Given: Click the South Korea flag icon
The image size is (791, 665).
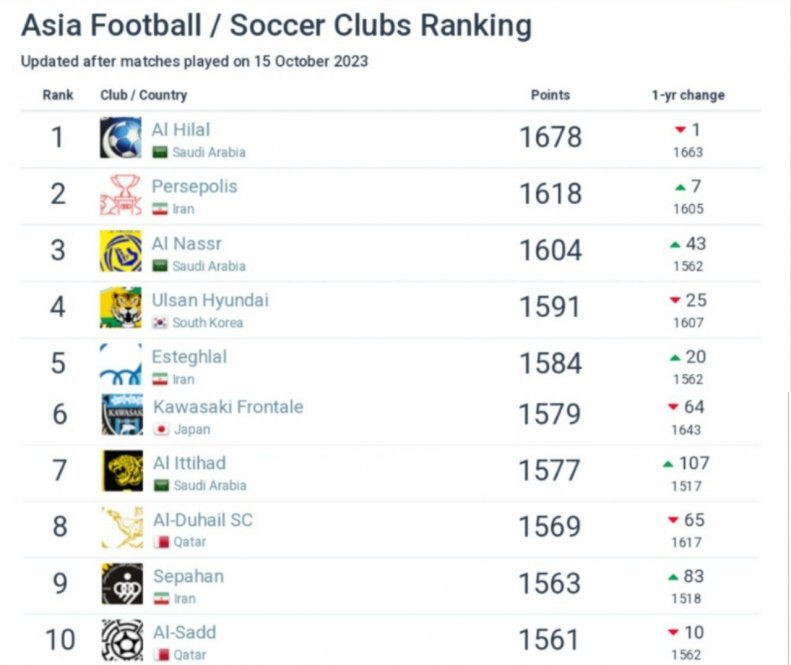Looking at the screenshot, I should tap(160, 323).
